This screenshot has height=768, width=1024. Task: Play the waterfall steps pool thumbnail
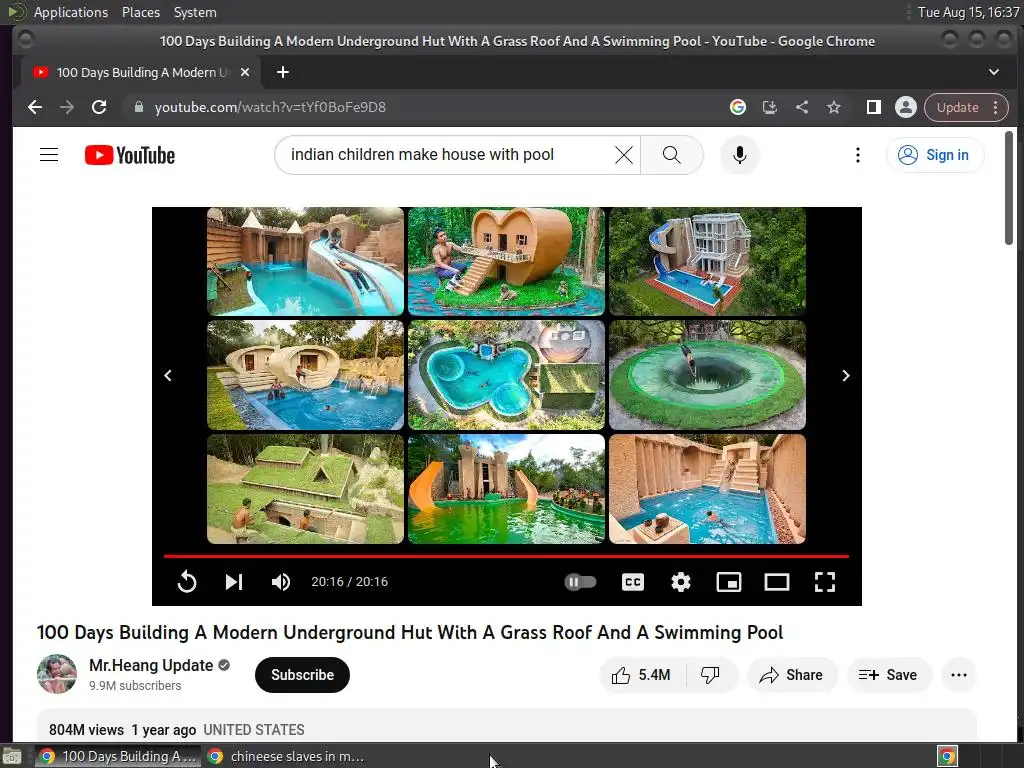tap(707, 488)
